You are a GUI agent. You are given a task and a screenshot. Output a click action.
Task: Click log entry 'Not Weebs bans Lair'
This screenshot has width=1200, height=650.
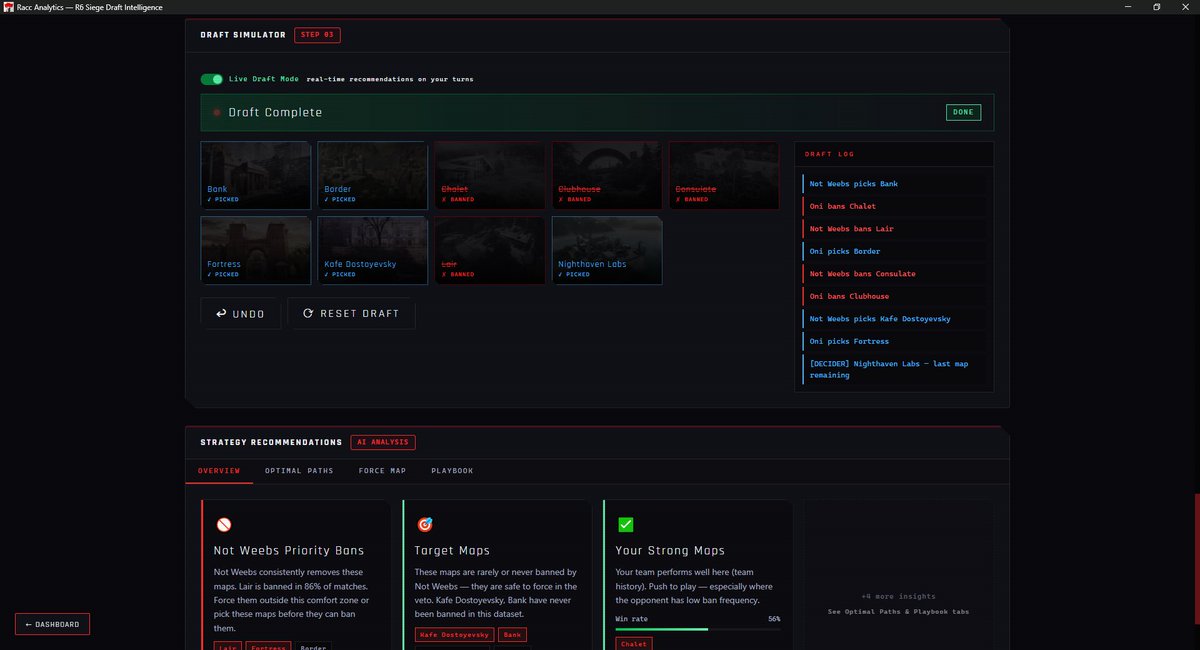pos(894,229)
